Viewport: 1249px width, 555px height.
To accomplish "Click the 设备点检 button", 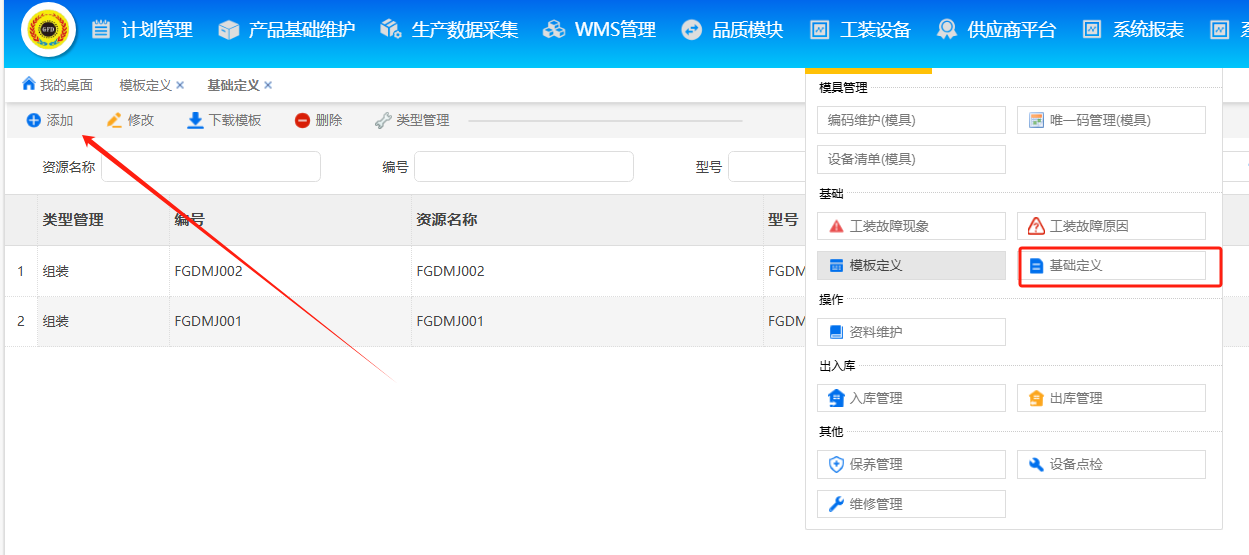I will click(1110, 464).
